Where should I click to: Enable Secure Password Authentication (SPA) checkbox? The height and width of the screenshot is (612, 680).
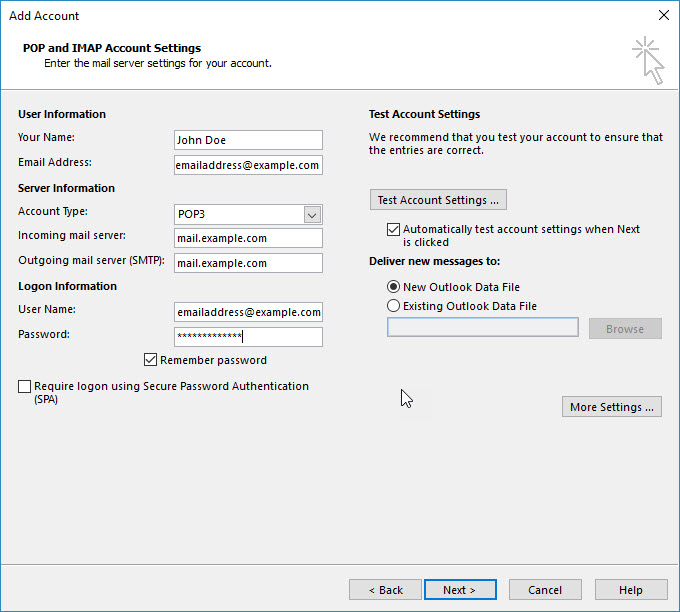click(x=24, y=386)
